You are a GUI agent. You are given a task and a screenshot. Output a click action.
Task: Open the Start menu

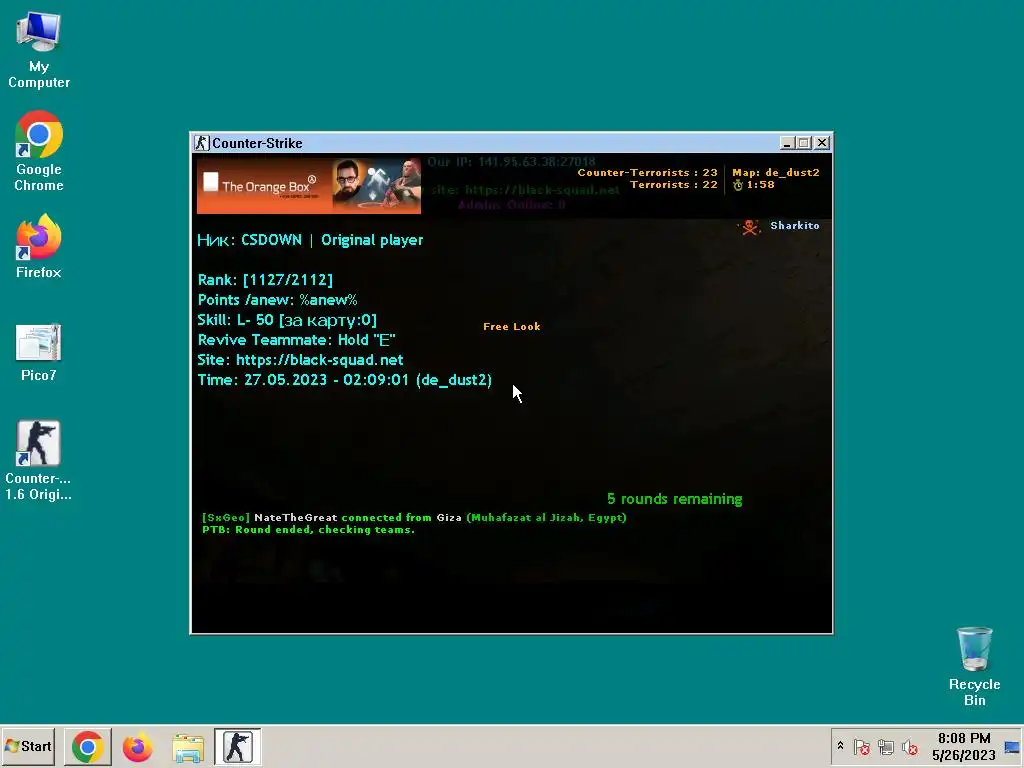coord(28,746)
